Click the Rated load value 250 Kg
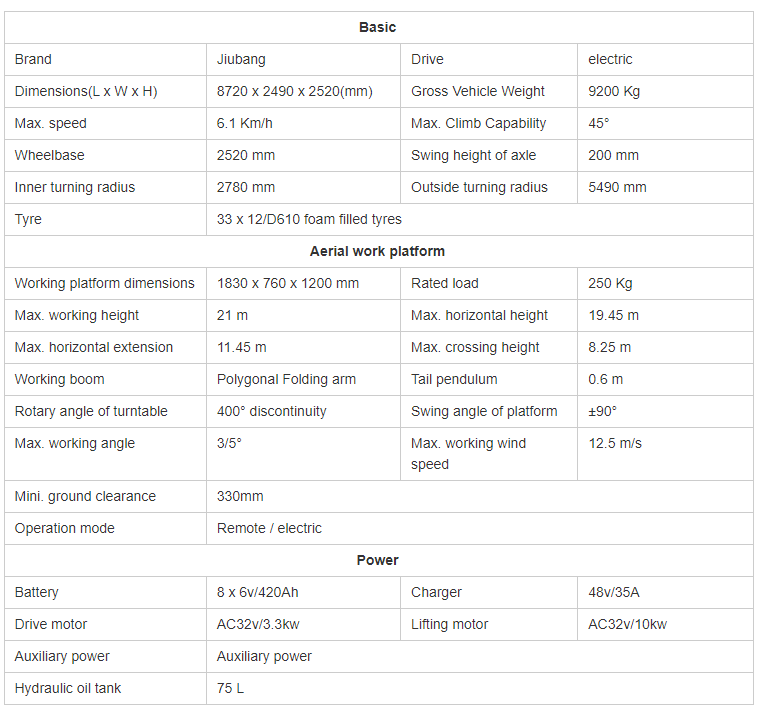759x709 pixels. coord(610,283)
